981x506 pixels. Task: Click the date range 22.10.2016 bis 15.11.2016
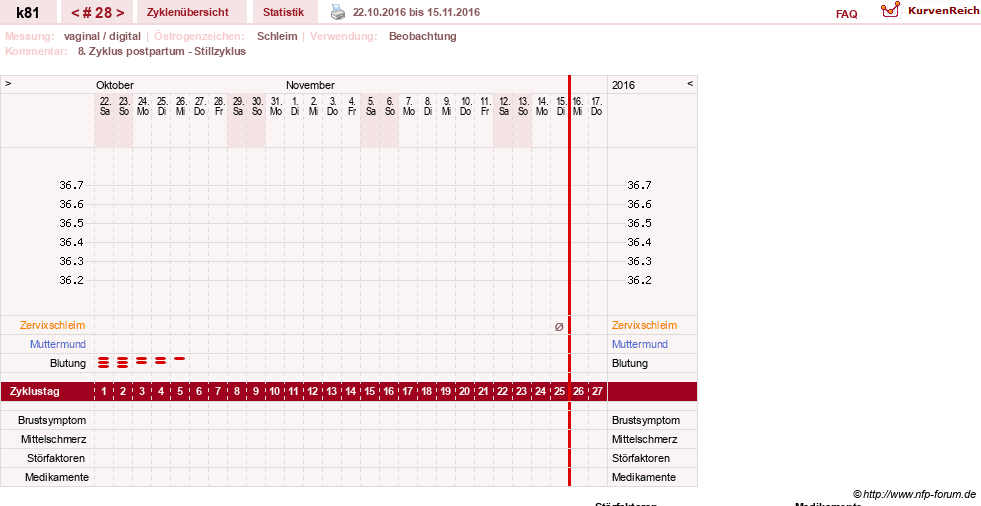point(416,12)
